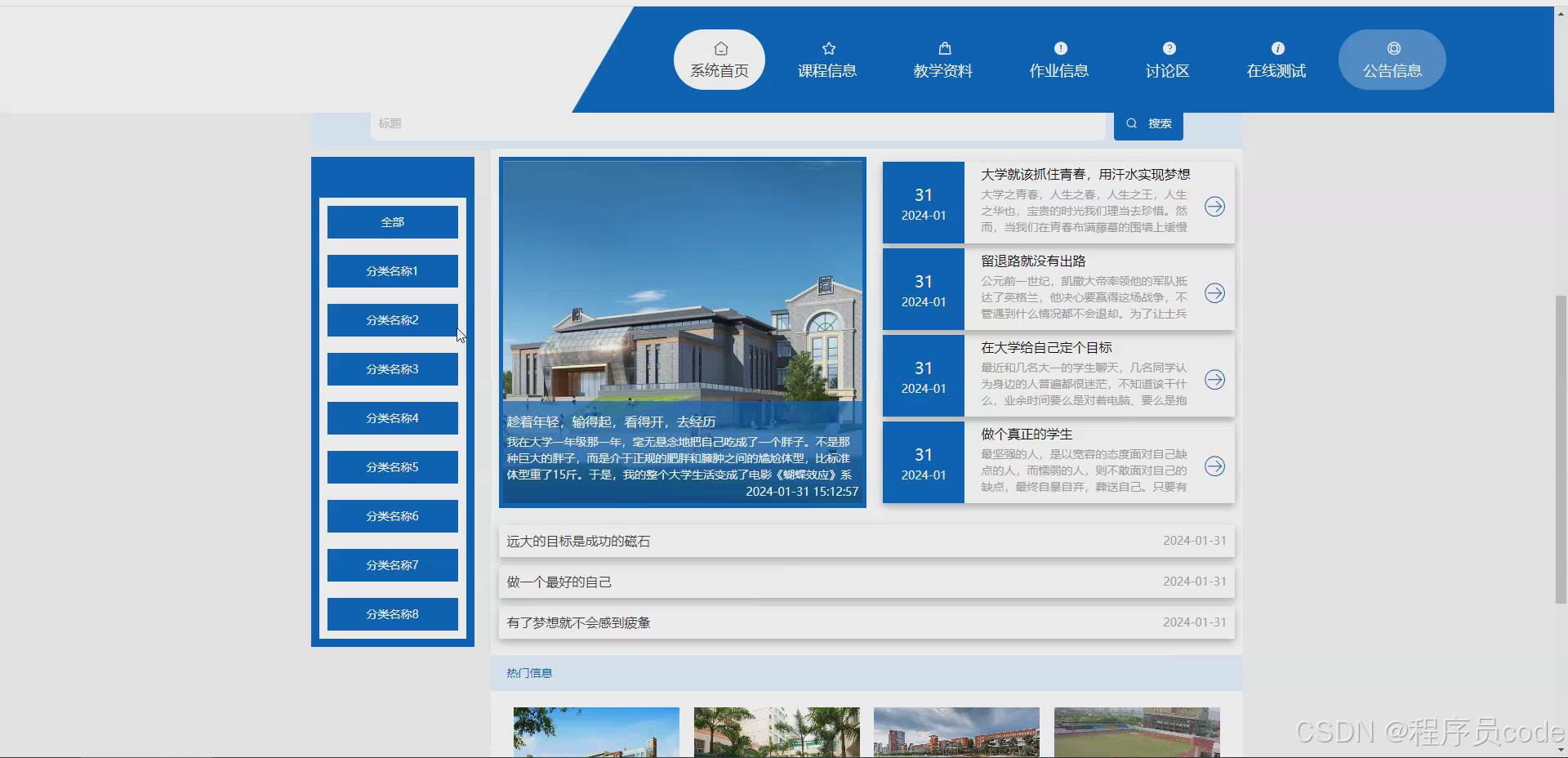Click the question-mark icon above 讨论区
This screenshot has width=1568, height=758.
pos(1169,48)
